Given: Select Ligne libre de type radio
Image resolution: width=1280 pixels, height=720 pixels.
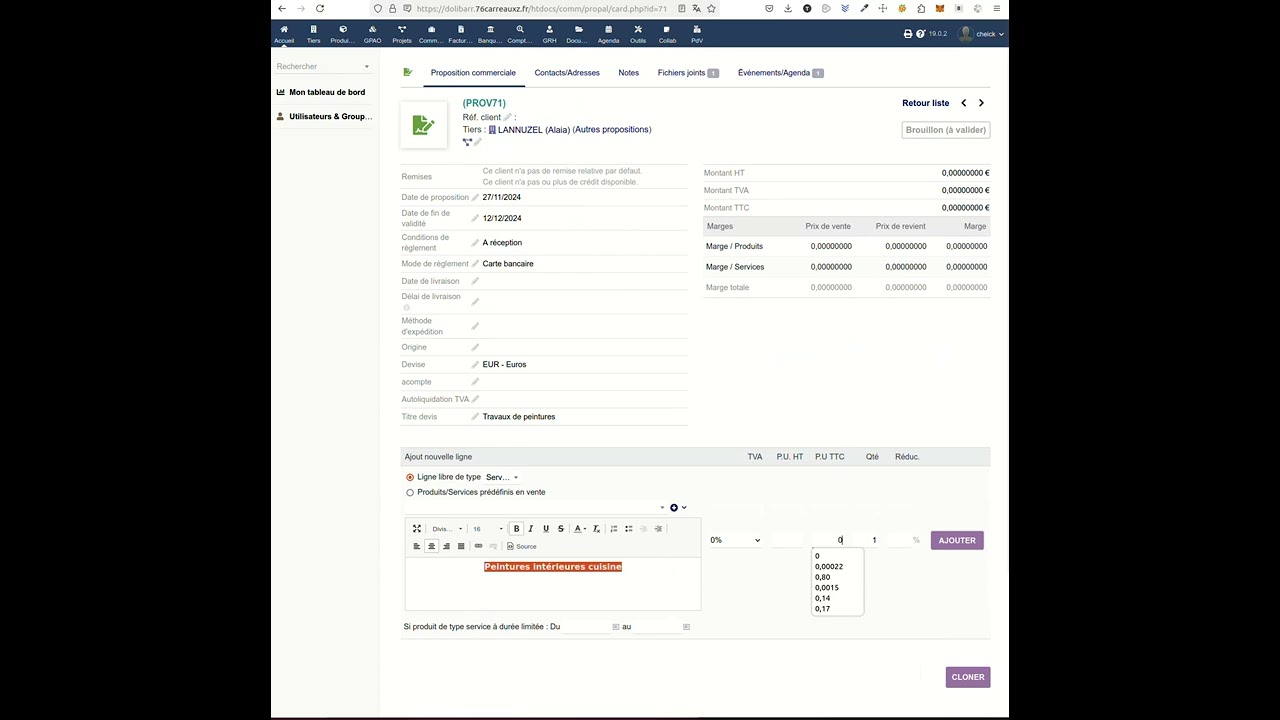Looking at the screenshot, I should 410,478.
